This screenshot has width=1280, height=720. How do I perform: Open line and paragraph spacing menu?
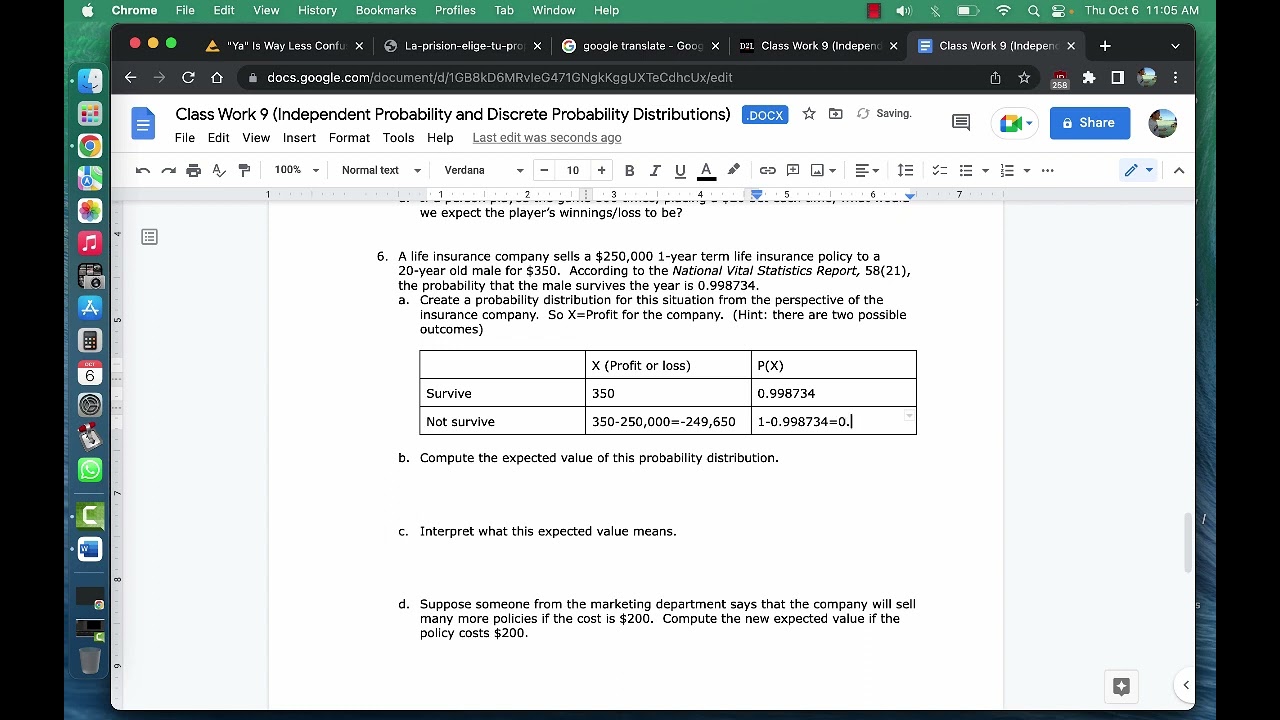coord(905,170)
